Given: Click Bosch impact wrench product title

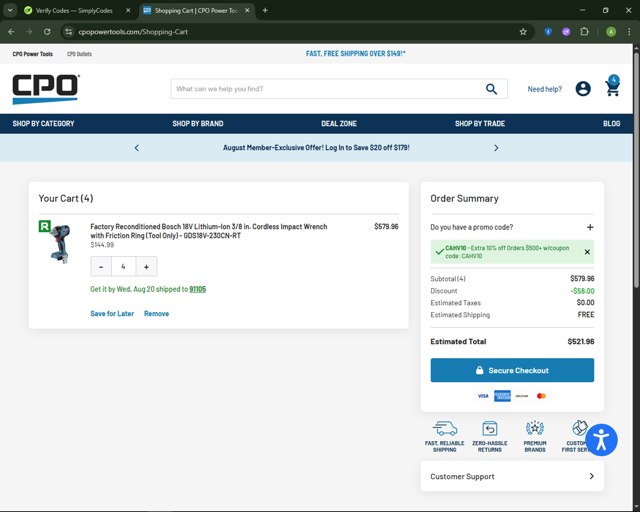Looking at the screenshot, I should tap(209, 231).
